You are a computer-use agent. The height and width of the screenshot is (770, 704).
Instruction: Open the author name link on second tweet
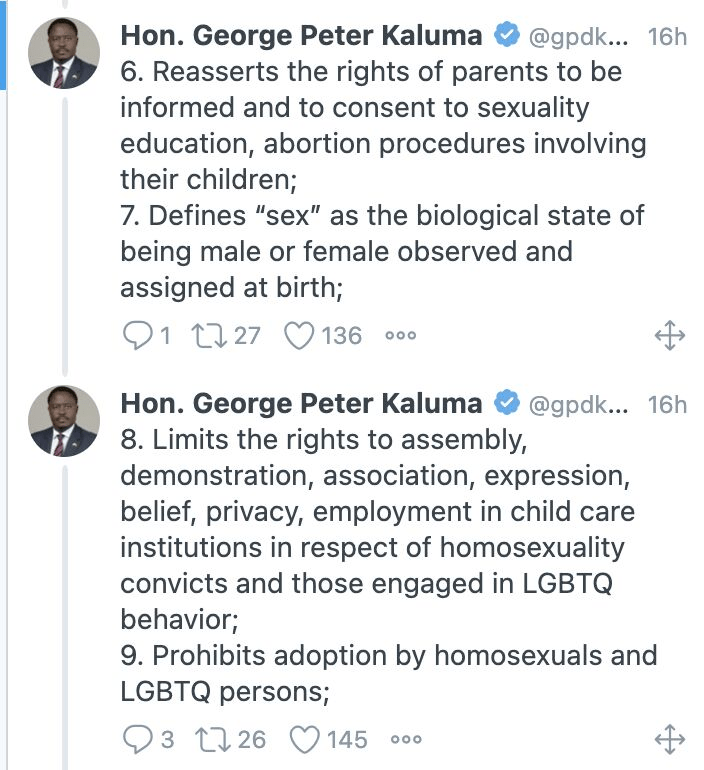(301, 404)
